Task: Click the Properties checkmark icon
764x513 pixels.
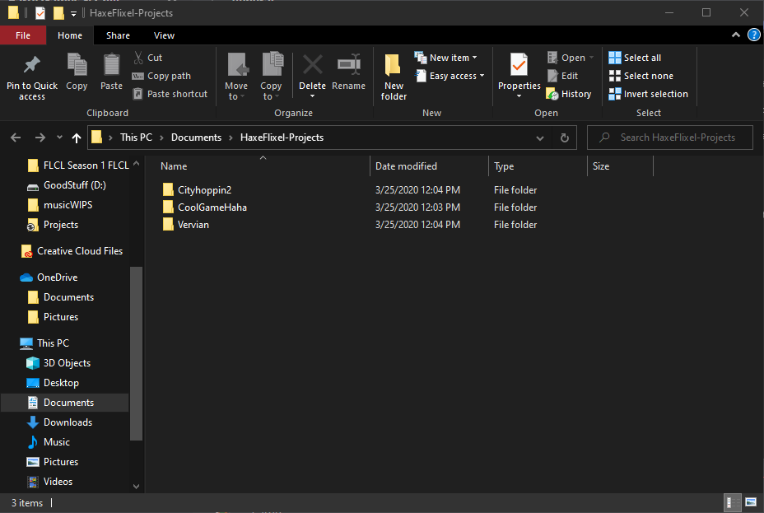Action: (x=519, y=65)
